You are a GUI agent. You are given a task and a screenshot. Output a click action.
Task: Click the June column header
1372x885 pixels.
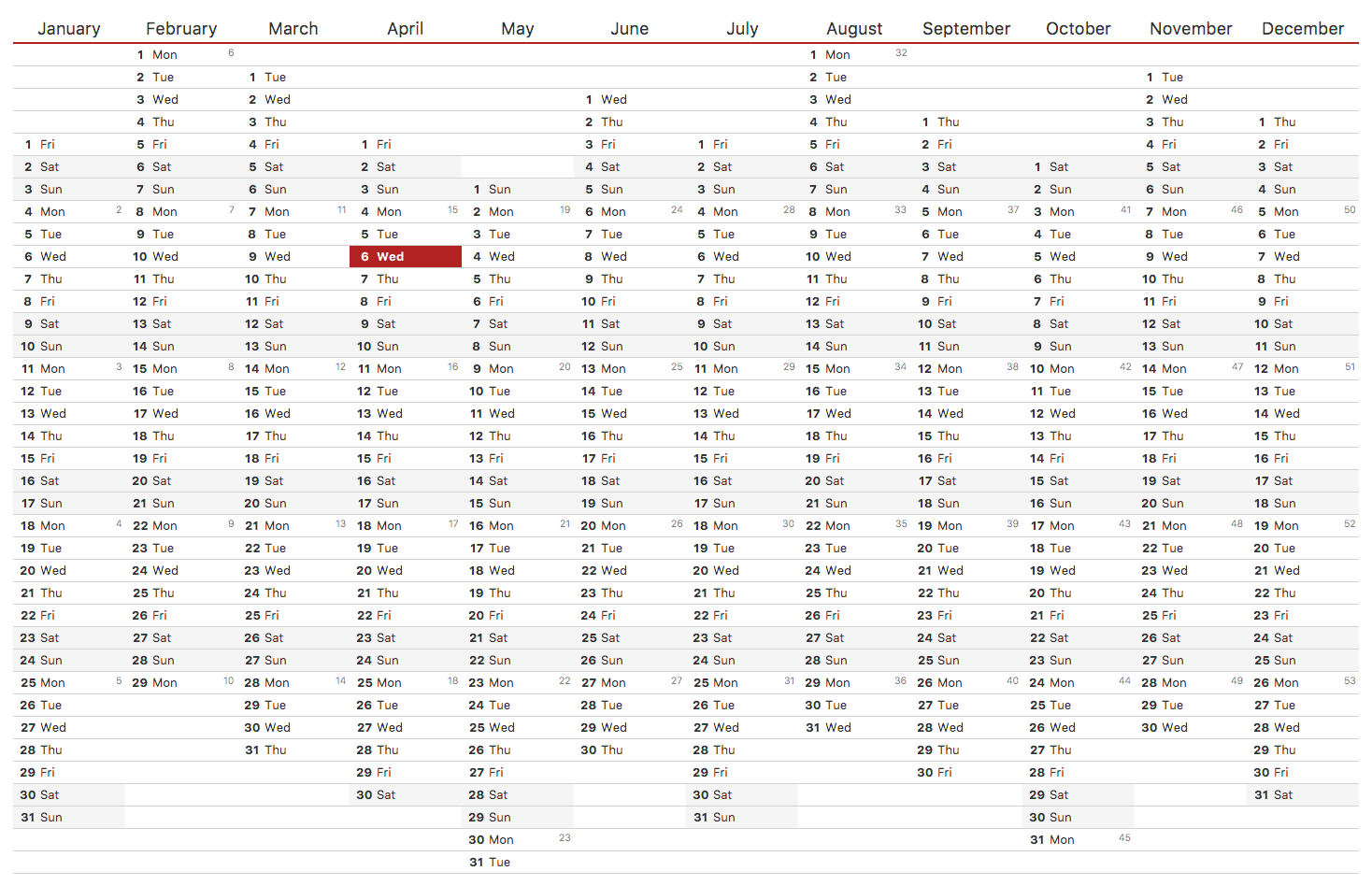pos(630,29)
